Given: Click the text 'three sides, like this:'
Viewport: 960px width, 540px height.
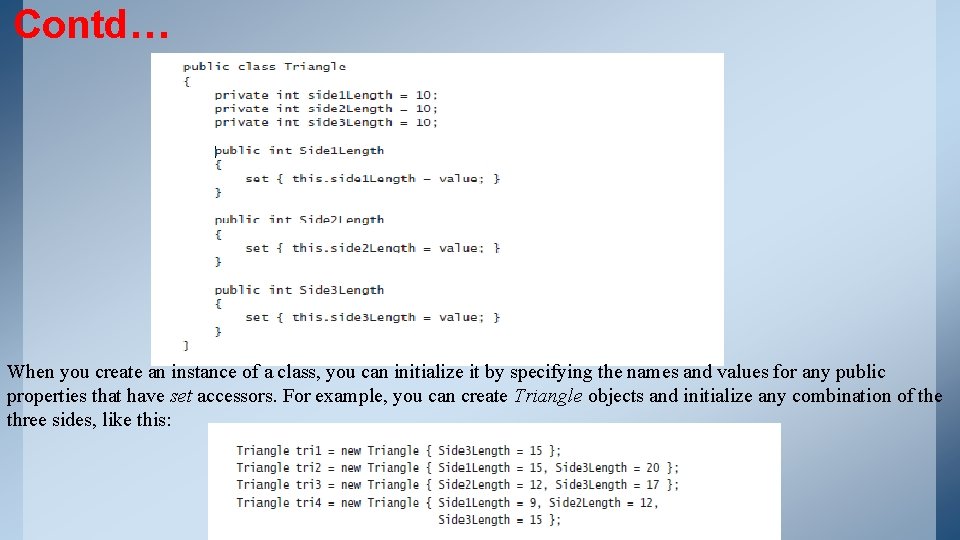Looking at the screenshot, I should (89, 420).
